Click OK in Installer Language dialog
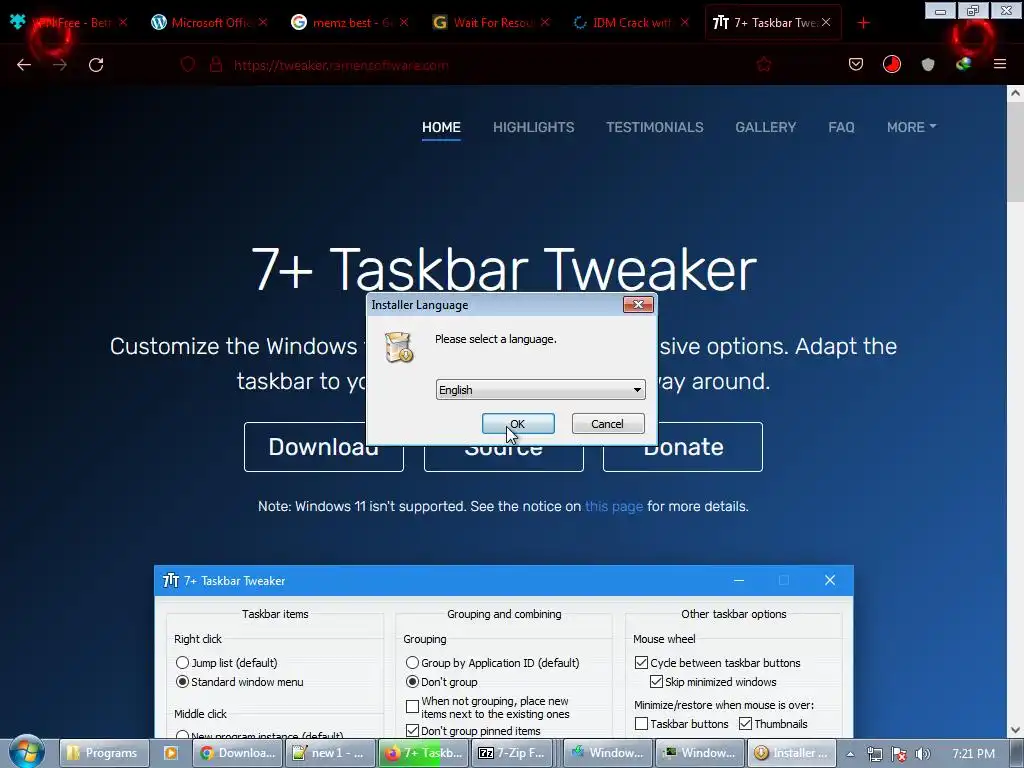 [x=518, y=424]
